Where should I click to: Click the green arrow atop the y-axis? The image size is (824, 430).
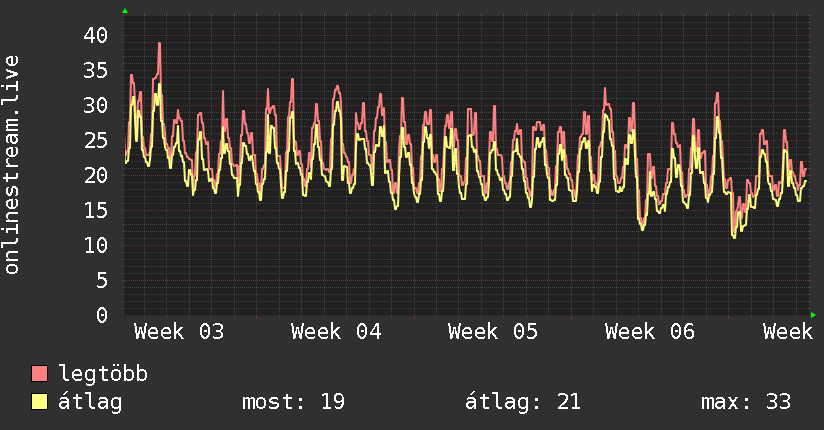[x=125, y=11]
